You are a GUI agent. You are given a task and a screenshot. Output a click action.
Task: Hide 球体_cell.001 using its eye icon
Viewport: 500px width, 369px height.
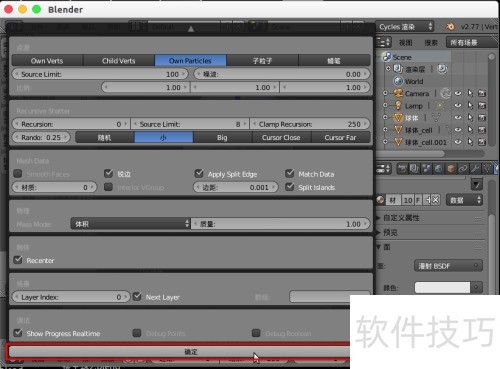pos(458,142)
